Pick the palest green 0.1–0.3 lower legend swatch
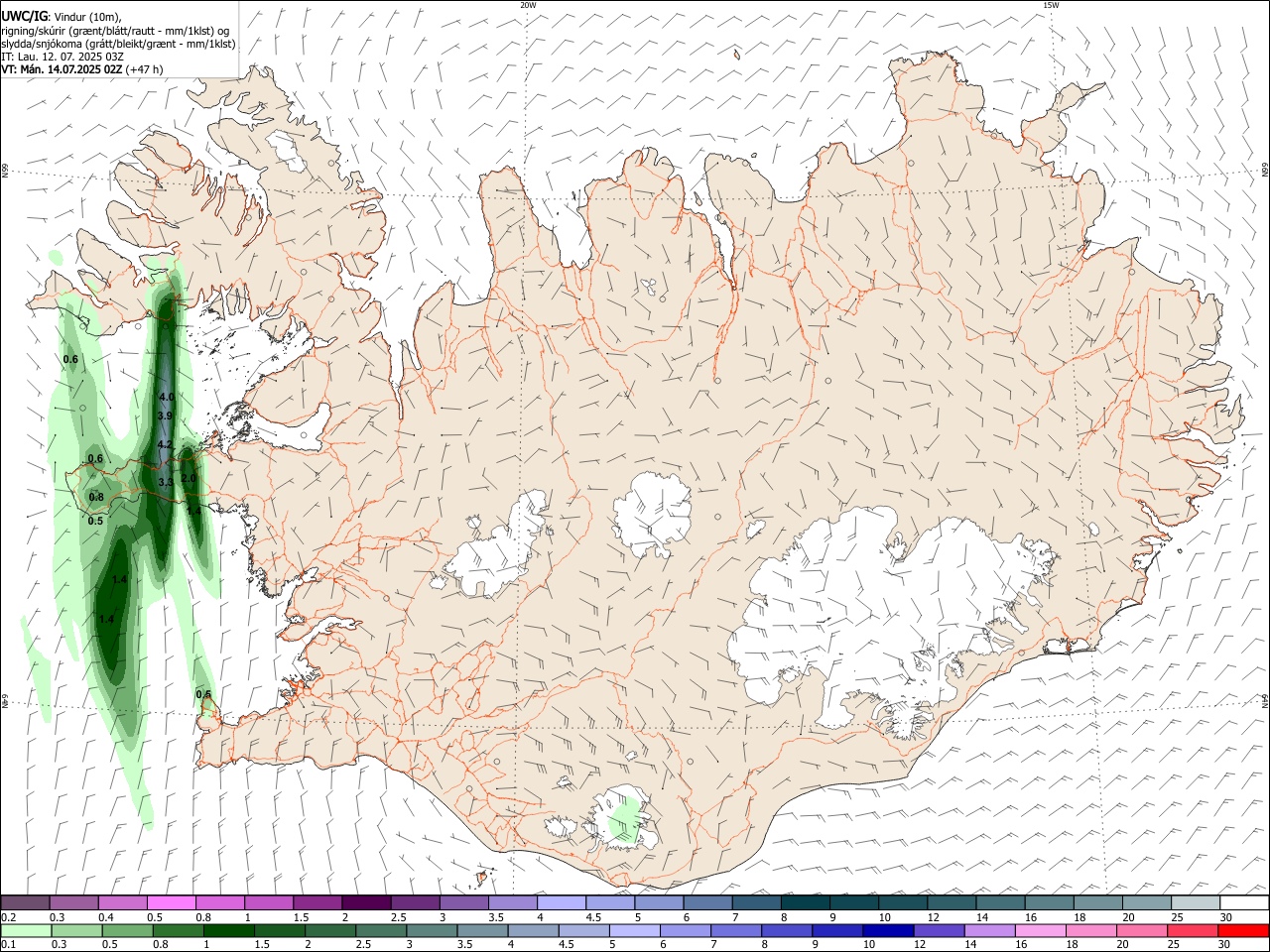 26,930
